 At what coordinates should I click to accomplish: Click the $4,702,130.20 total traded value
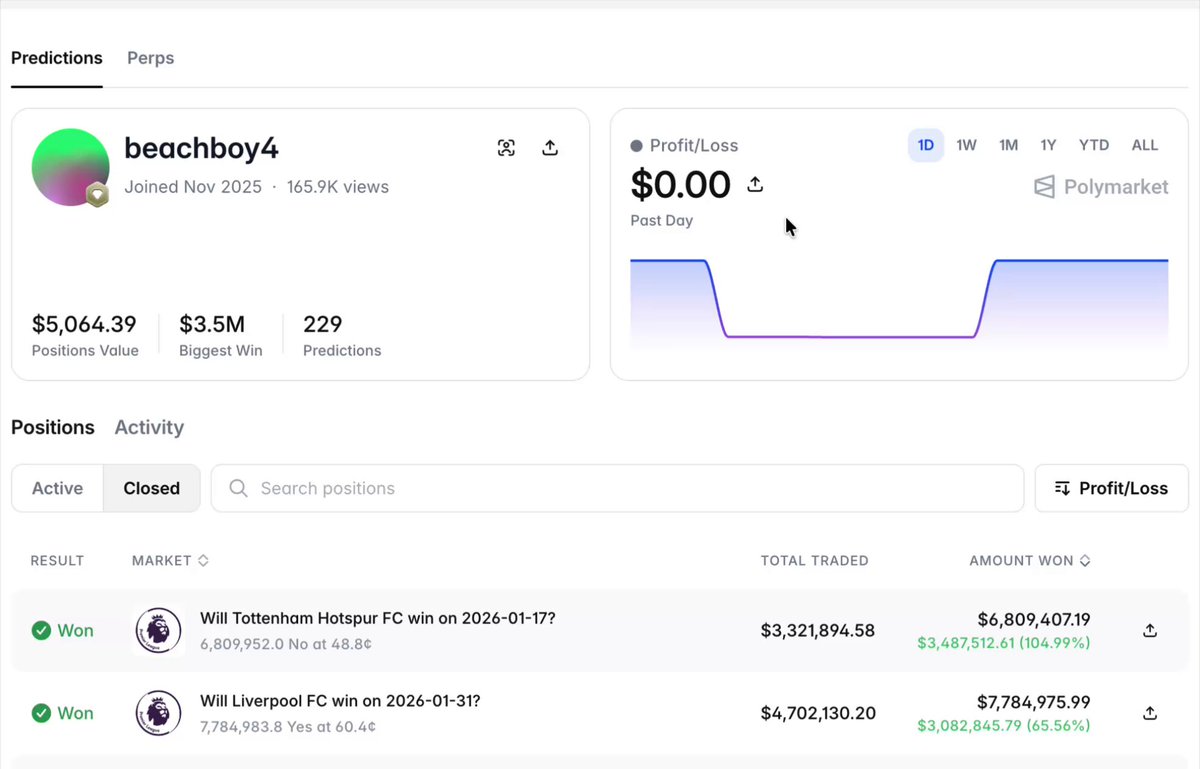(818, 713)
